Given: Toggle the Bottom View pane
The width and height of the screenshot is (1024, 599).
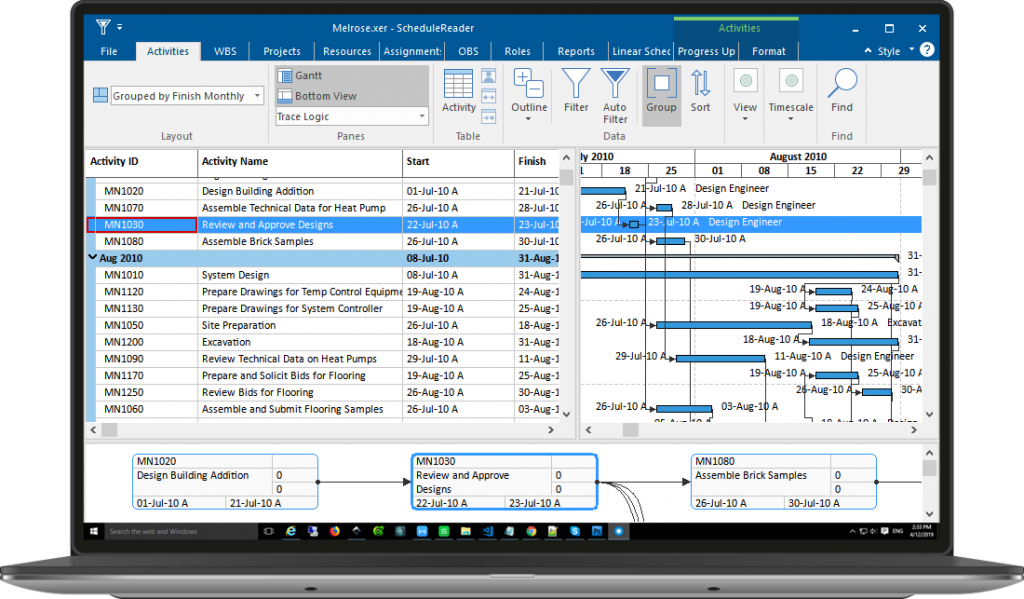Looking at the screenshot, I should point(314,96).
